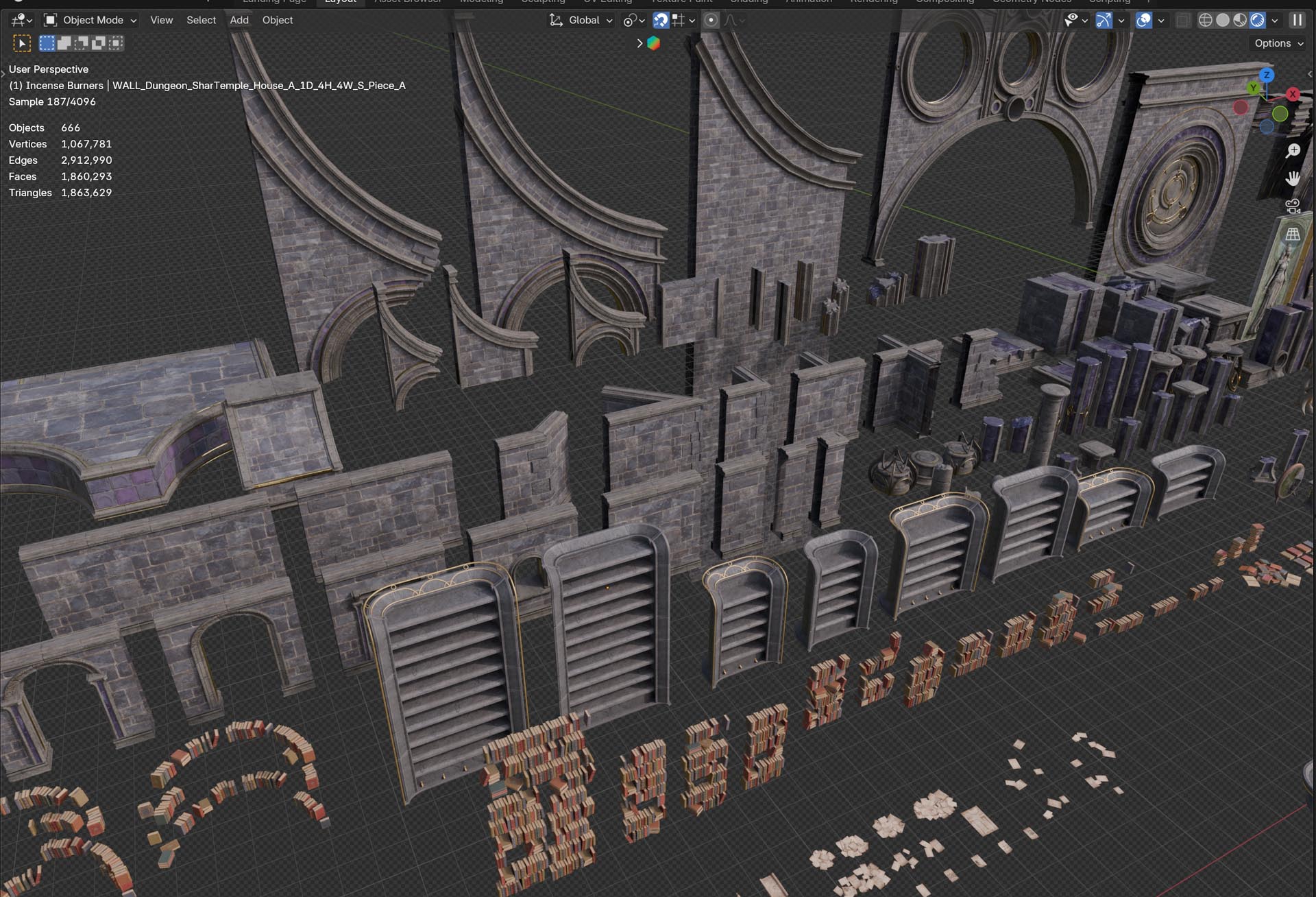
Task: Toggle proportional editing
Action: coord(711,21)
